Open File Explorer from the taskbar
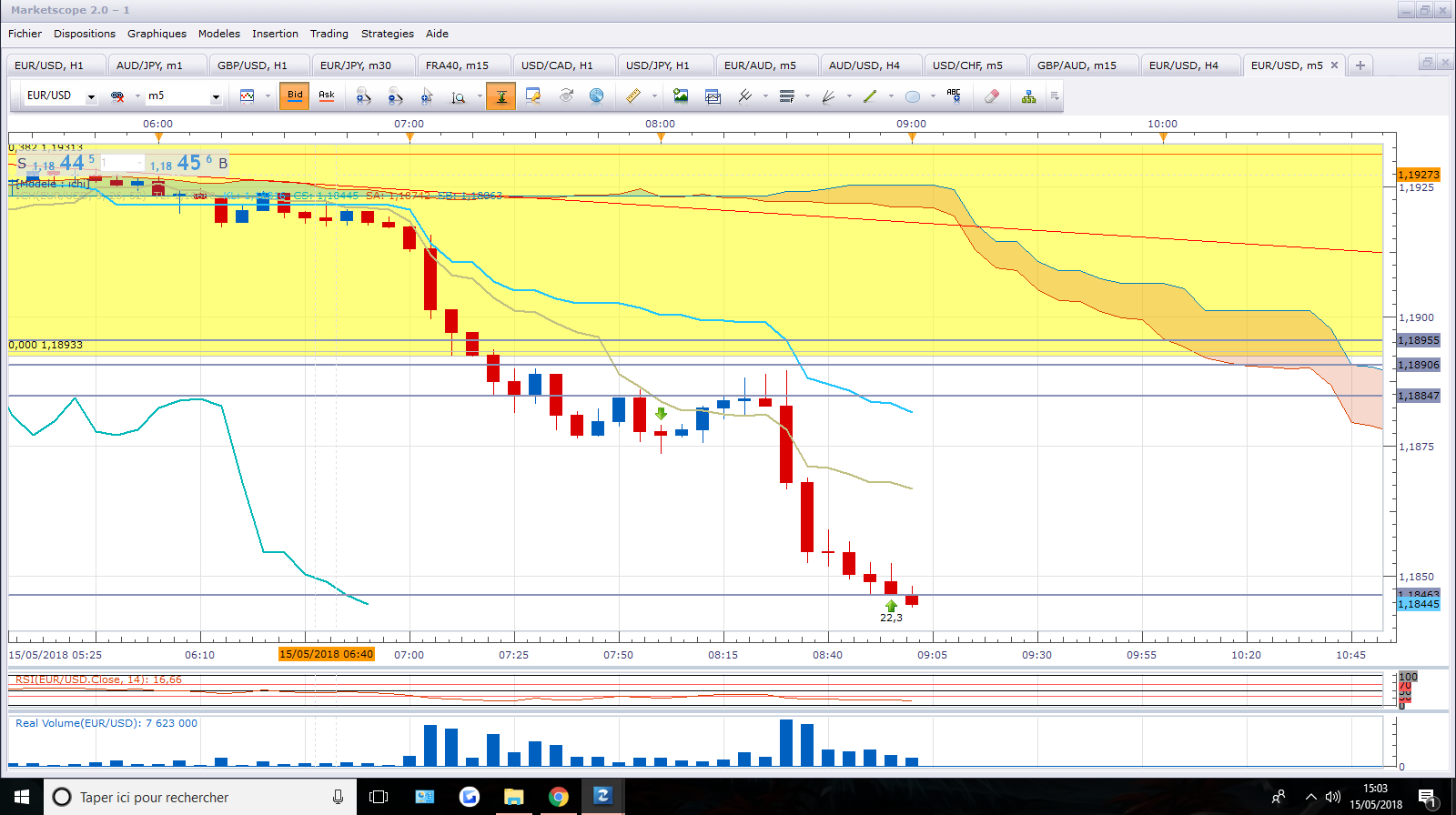Viewport: 1456px width, 815px height. 513,797
